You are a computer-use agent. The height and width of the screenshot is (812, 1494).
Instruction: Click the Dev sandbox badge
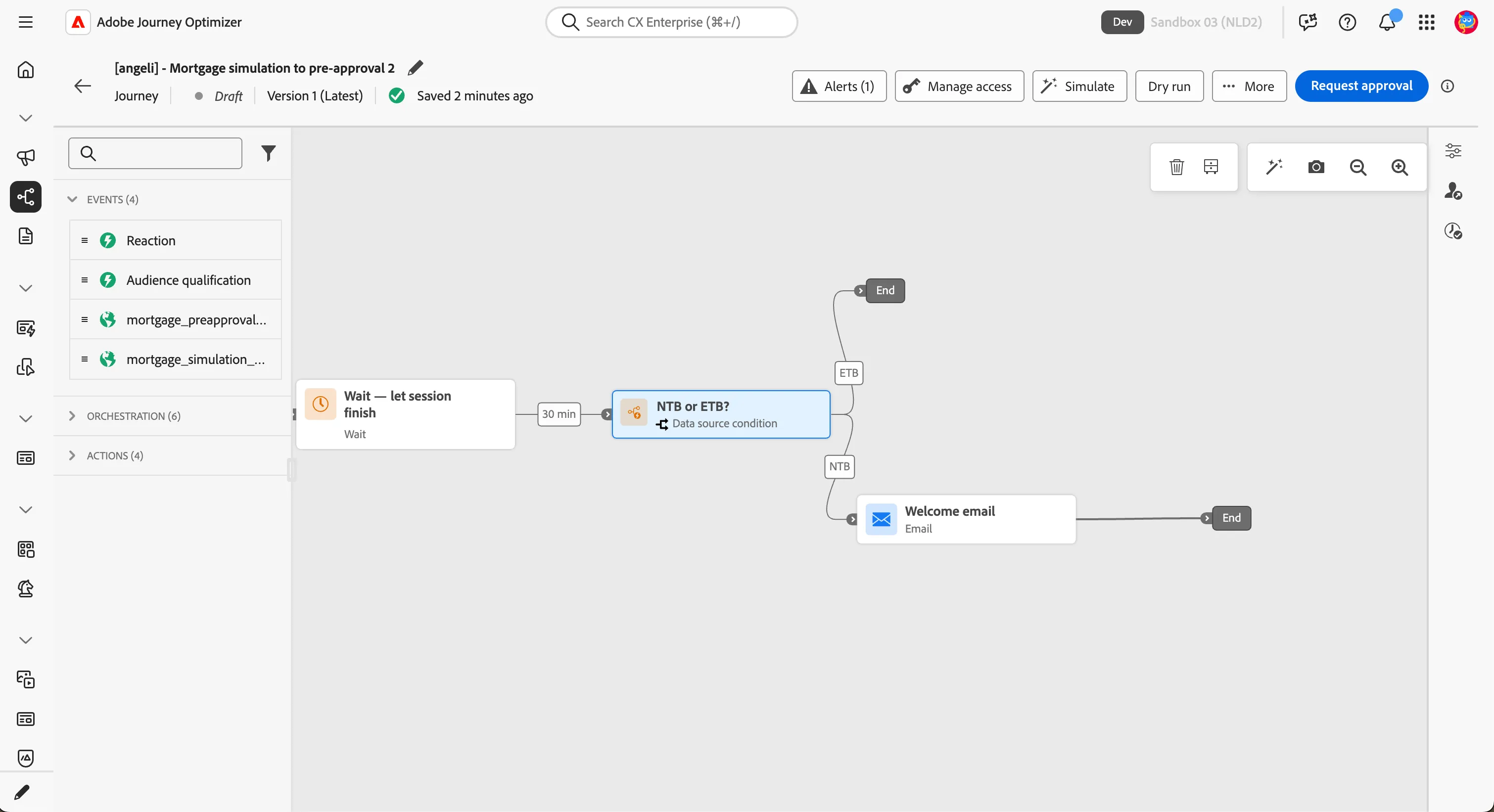tap(1121, 22)
